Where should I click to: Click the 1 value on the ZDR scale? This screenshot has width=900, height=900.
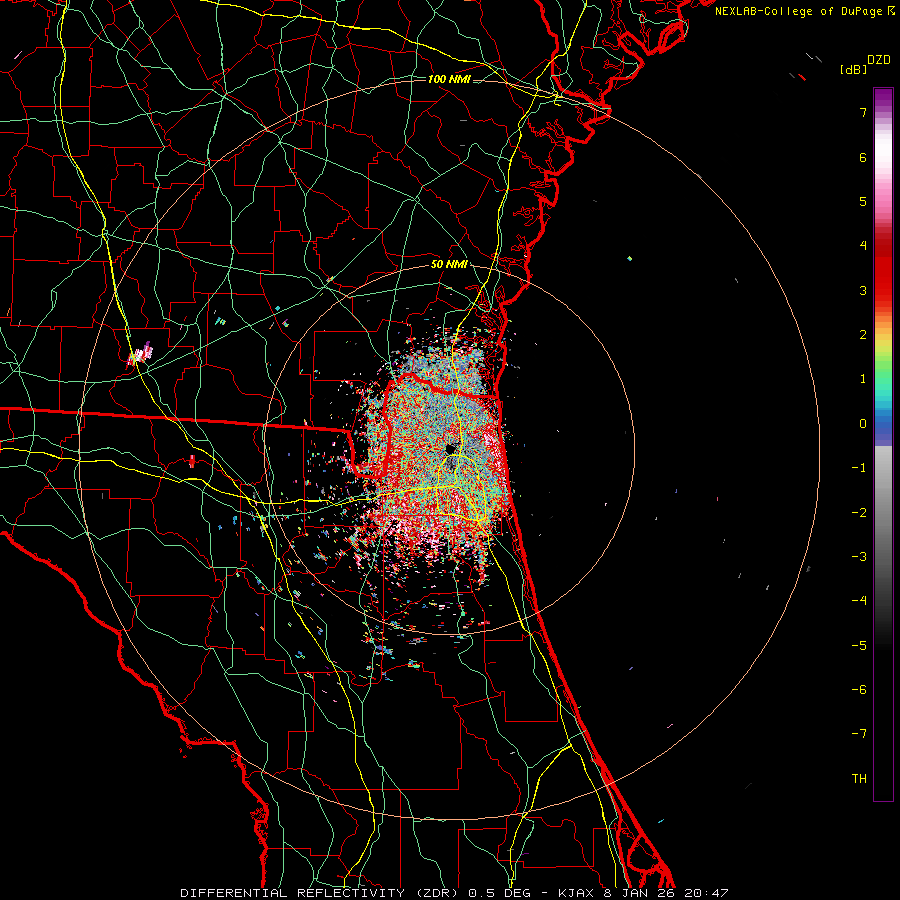(x=863, y=379)
